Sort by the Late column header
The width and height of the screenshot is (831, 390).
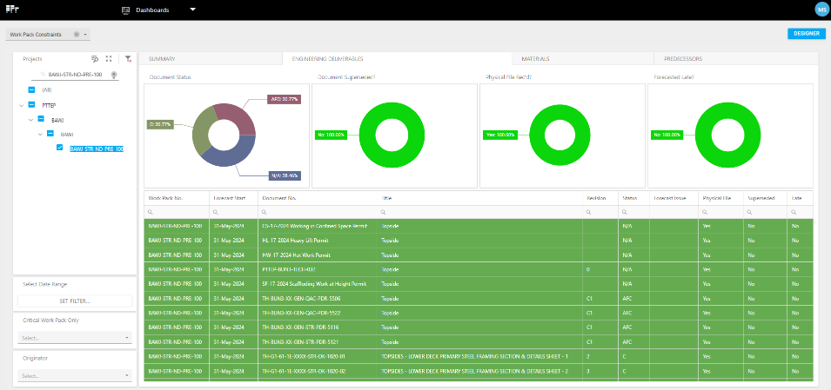point(800,198)
